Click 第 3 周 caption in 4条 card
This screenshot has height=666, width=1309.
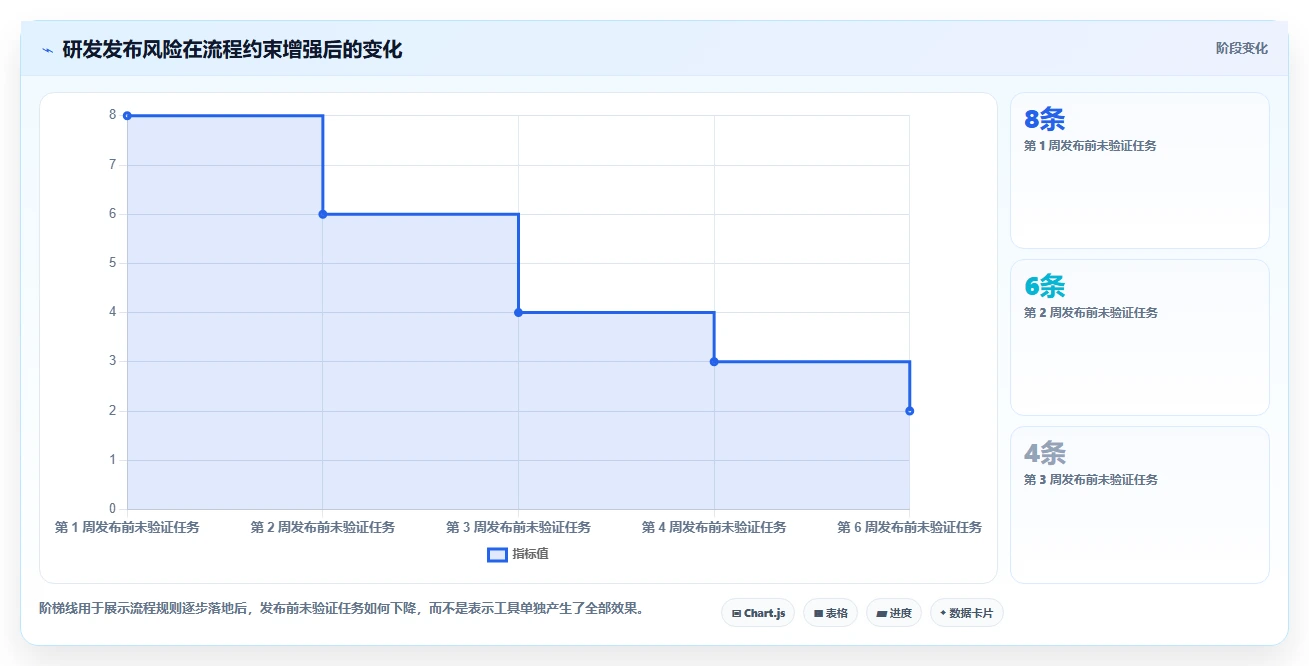pos(1091,480)
